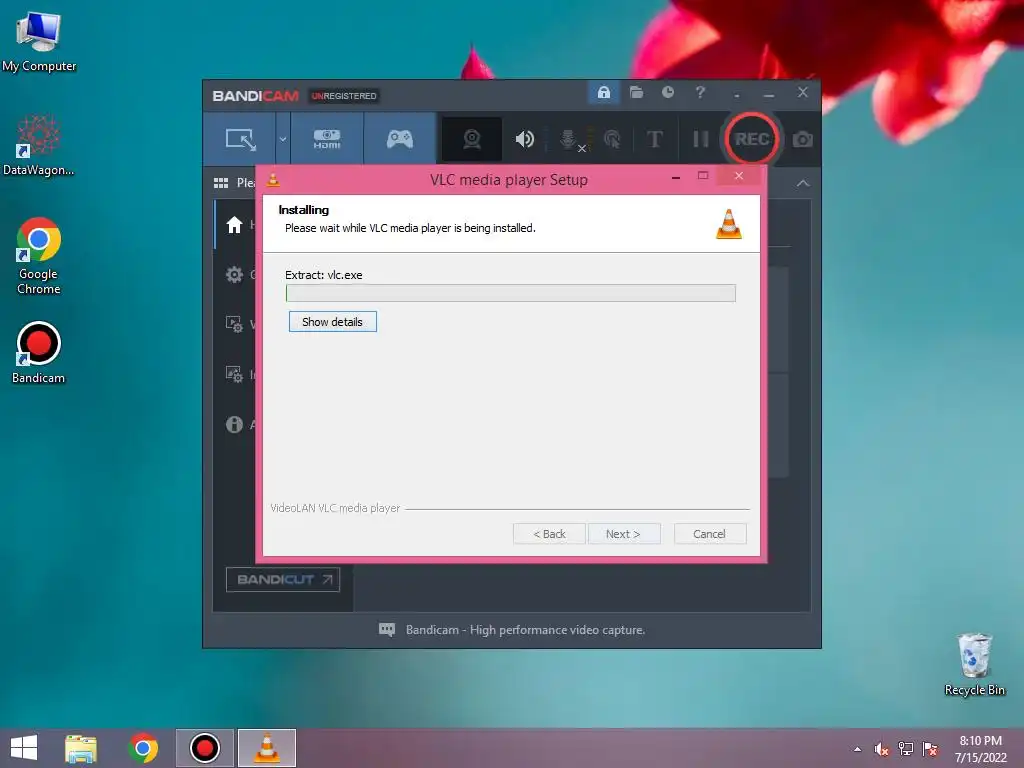
Task: Open Bandicam output folder icon
Action: pyautogui.click(x=636, y=93)
